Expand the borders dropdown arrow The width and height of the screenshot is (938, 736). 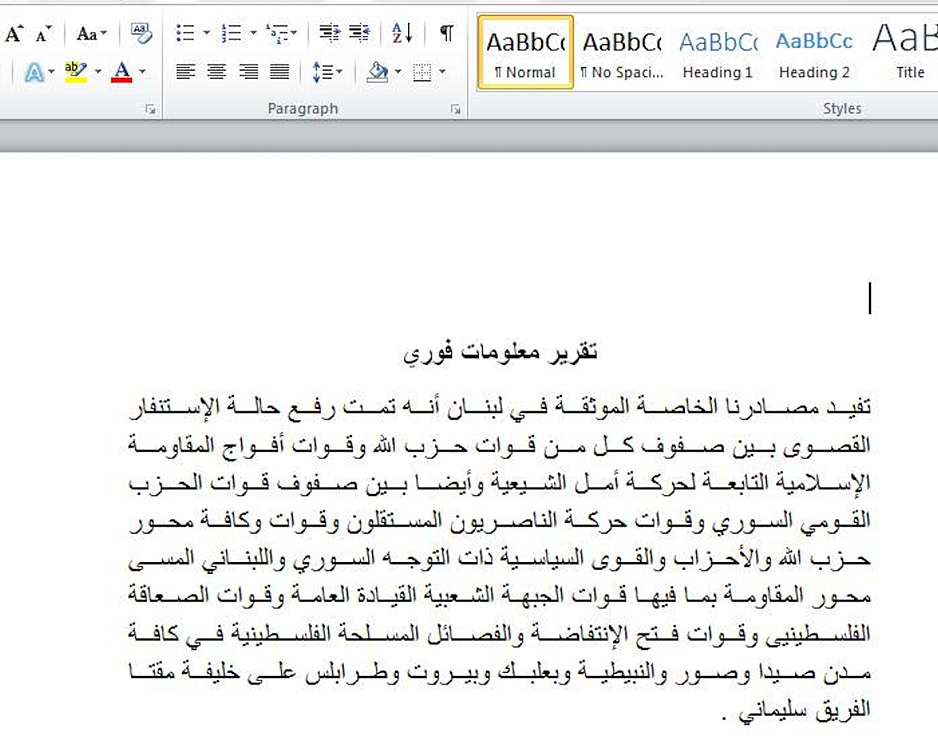click(442, 72)
